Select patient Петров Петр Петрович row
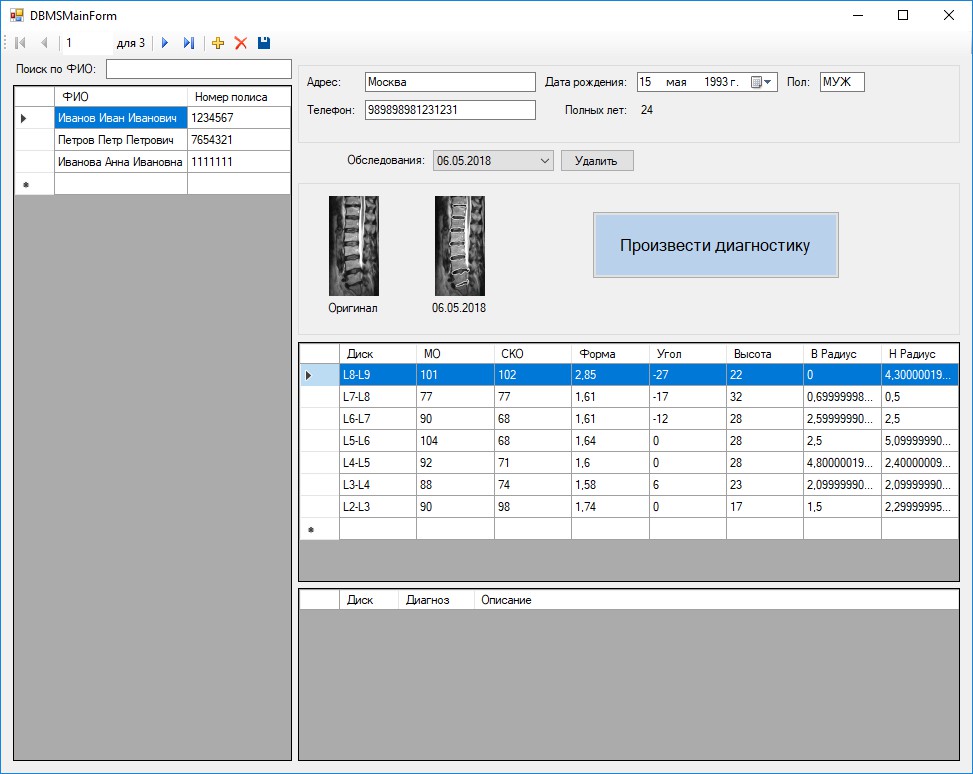Viewport: 973px width, 774px height. coord(120,140)
